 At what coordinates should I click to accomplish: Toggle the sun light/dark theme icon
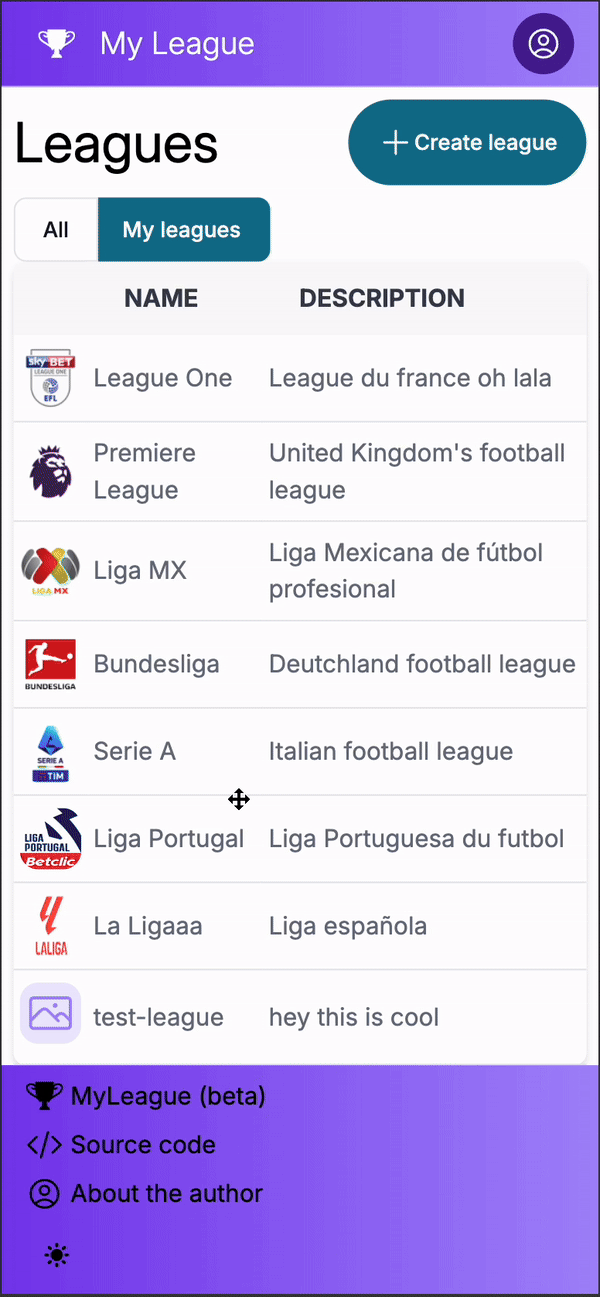pyautogui.click(x=57, y=1255)
